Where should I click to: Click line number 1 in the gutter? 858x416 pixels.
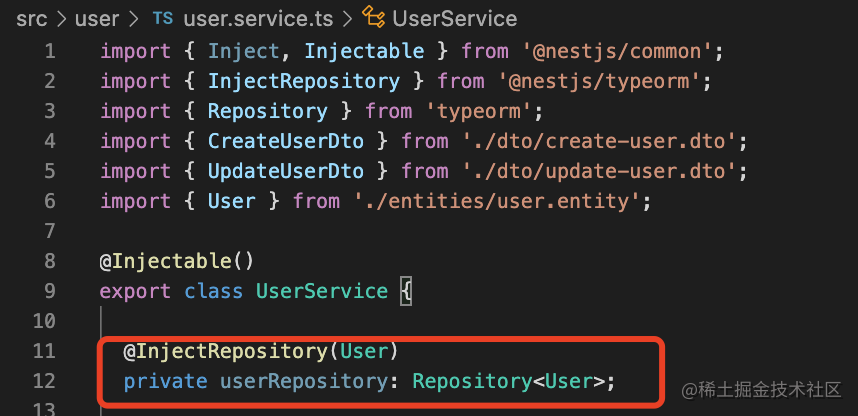tap(50, 51)
